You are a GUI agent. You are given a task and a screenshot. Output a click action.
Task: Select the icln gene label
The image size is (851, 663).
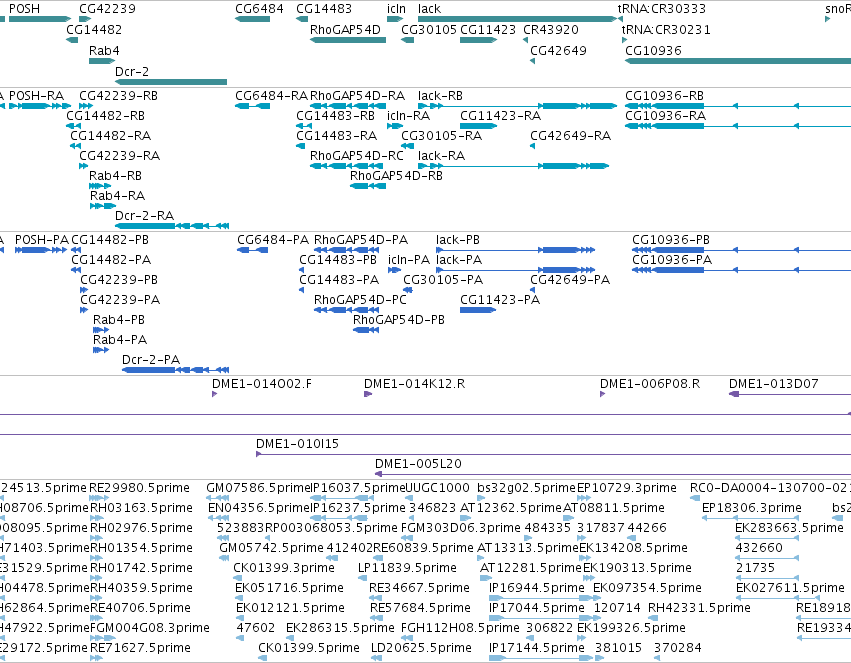tap(396, 9)
